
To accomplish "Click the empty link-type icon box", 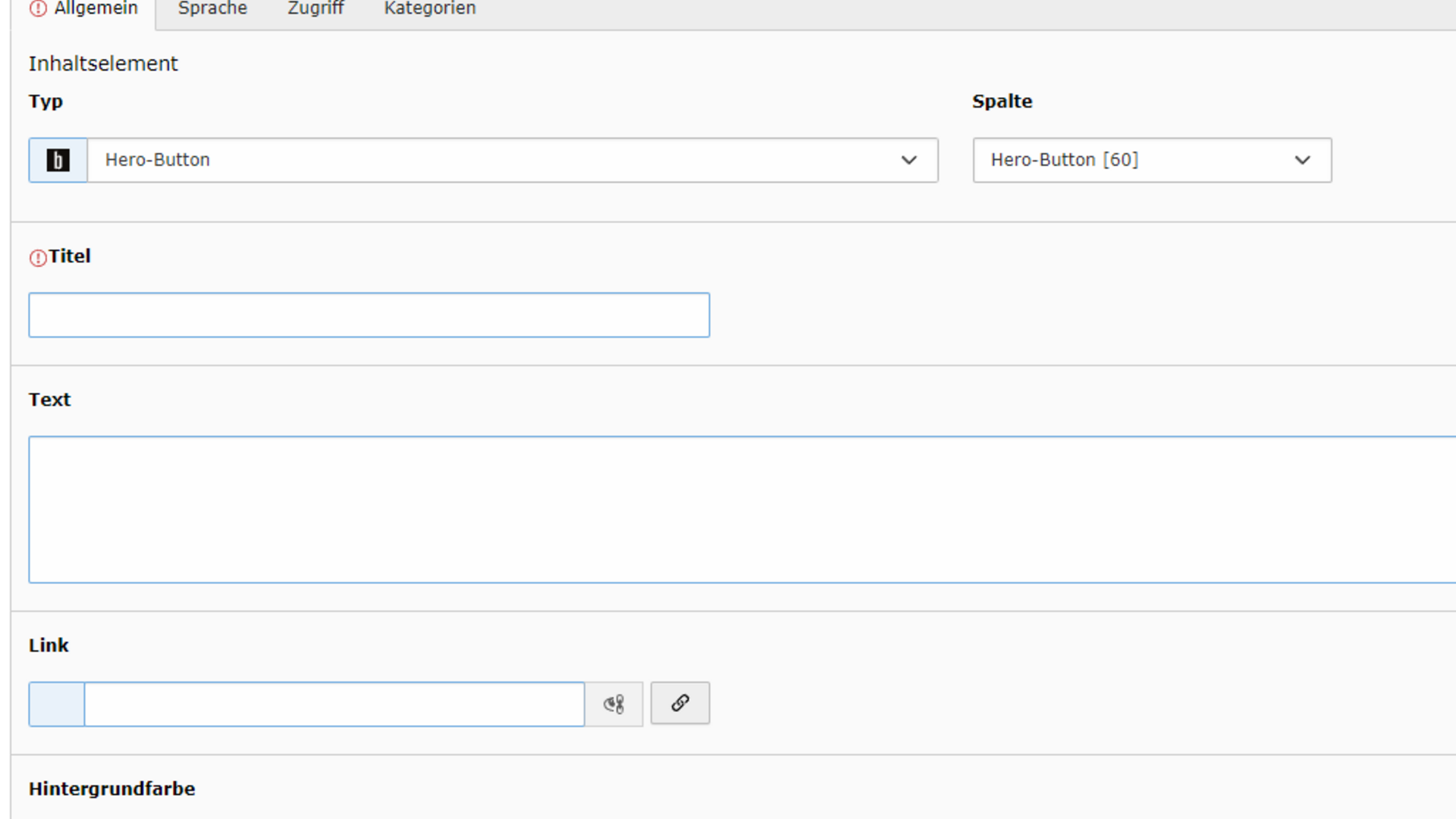I will (x=57, y=704).
